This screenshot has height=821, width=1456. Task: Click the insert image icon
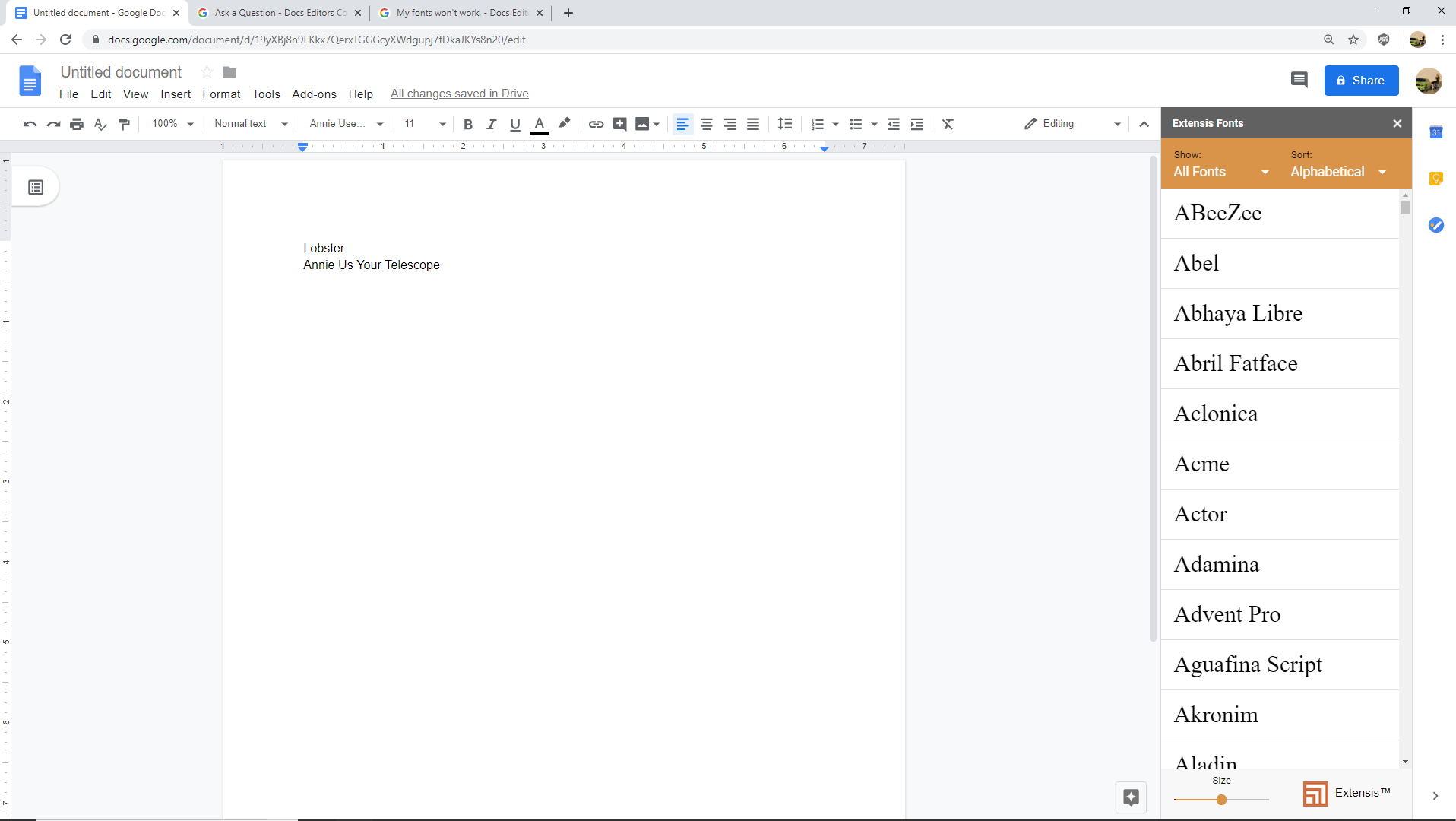tap(644, 124)
